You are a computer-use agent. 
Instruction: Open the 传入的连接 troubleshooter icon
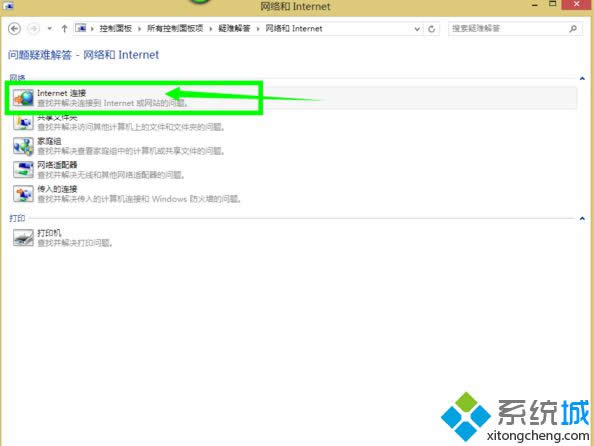[23, 194]
